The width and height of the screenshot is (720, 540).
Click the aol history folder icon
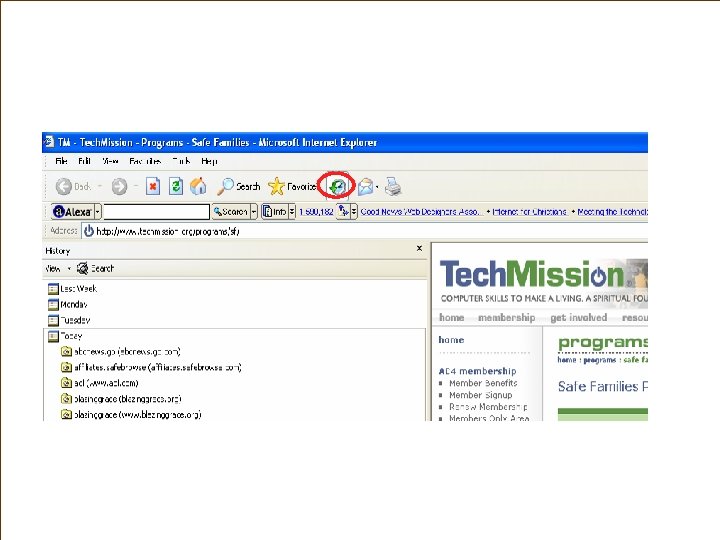pyautogui.click(x=66, y=383)
